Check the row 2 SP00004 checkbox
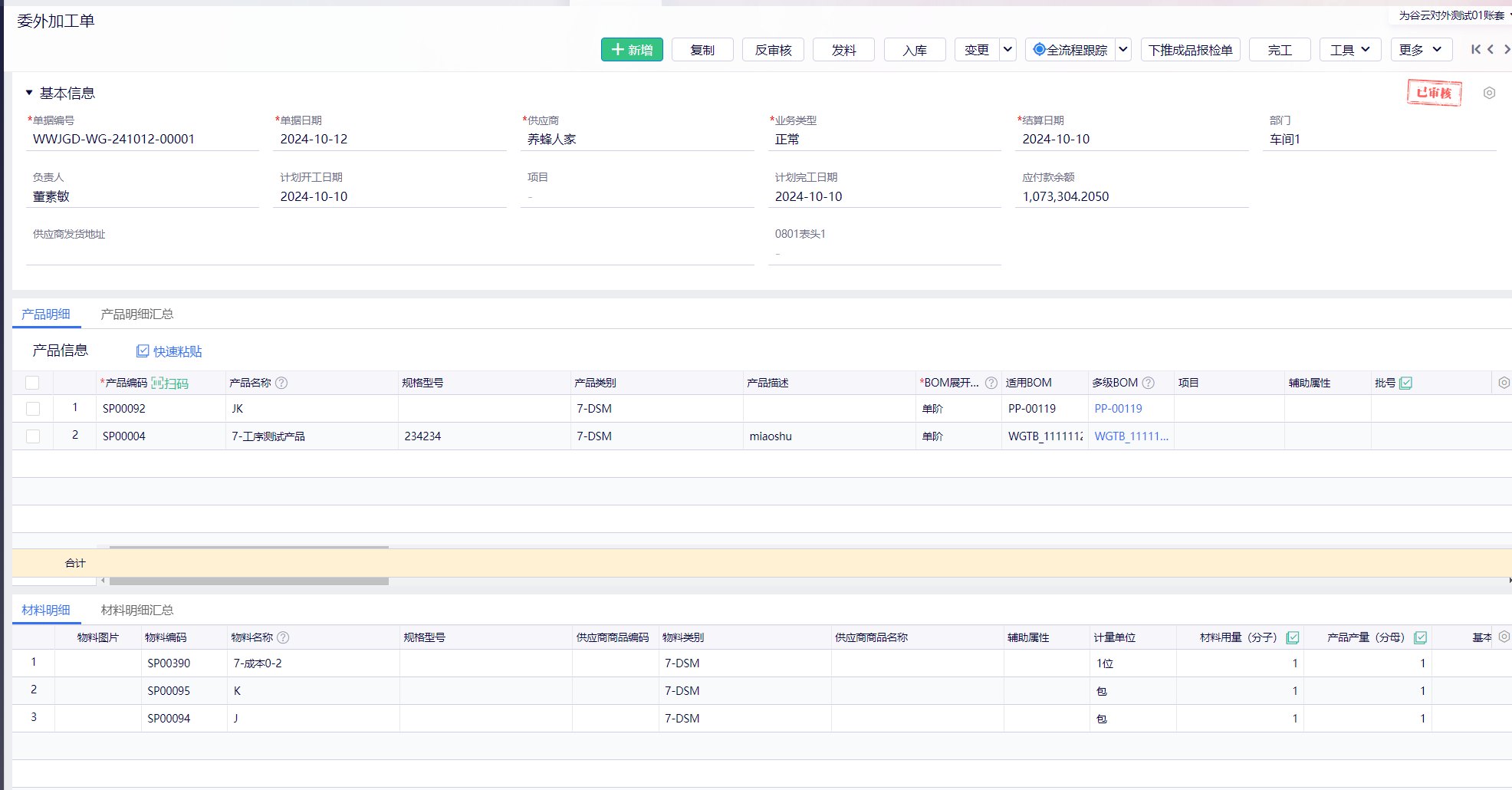 pyautogui.click(x=32, y=436)
